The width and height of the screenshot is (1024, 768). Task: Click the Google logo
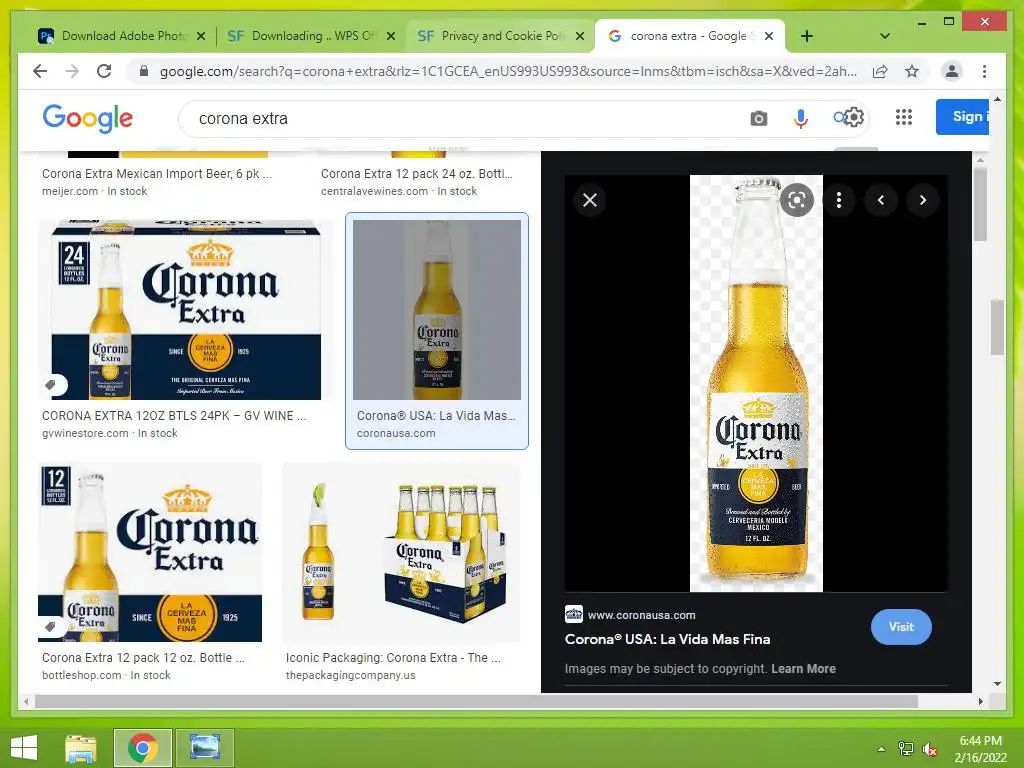click(88, 118)
